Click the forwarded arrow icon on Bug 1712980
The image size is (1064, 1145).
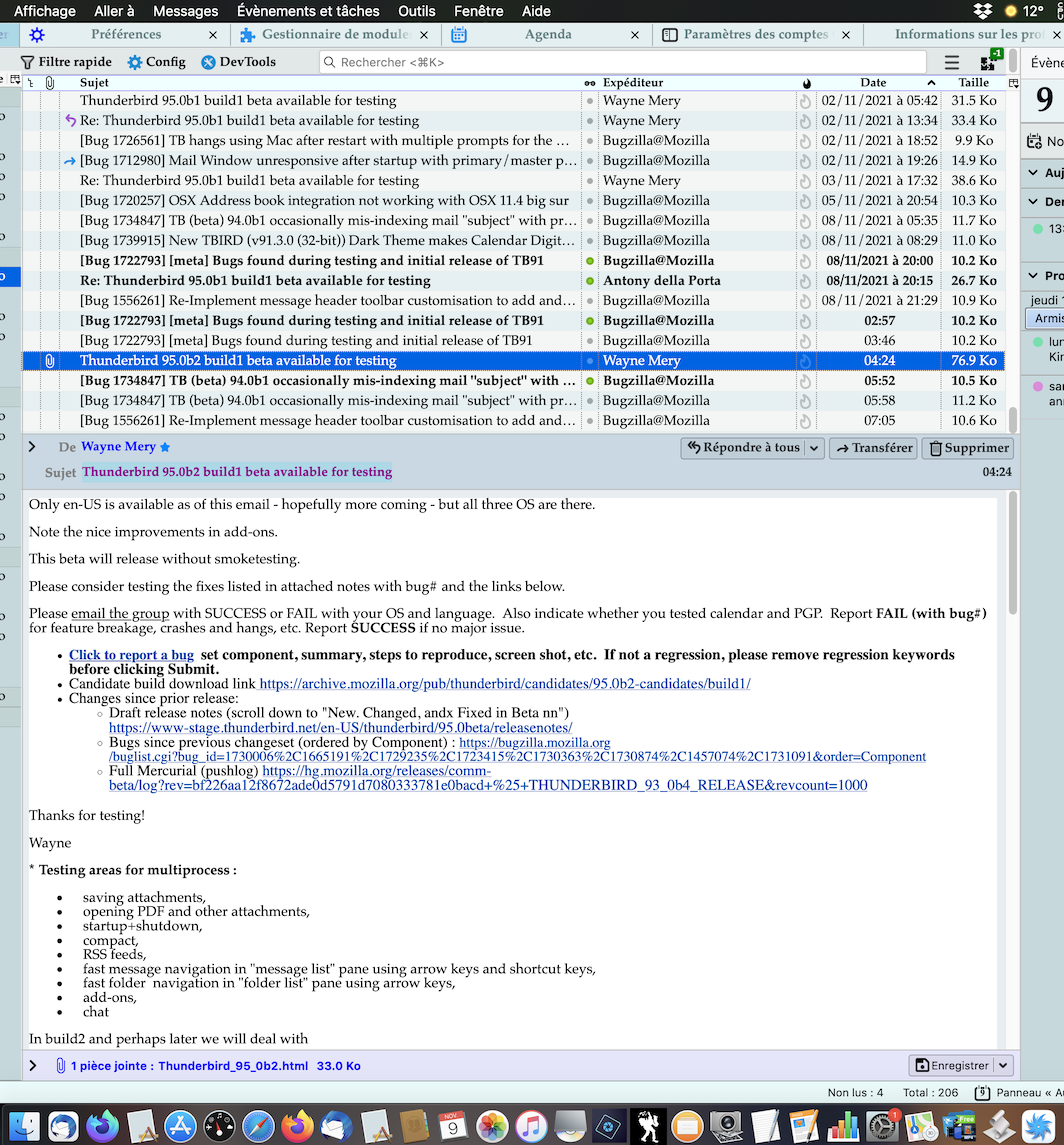pos(69,161)
